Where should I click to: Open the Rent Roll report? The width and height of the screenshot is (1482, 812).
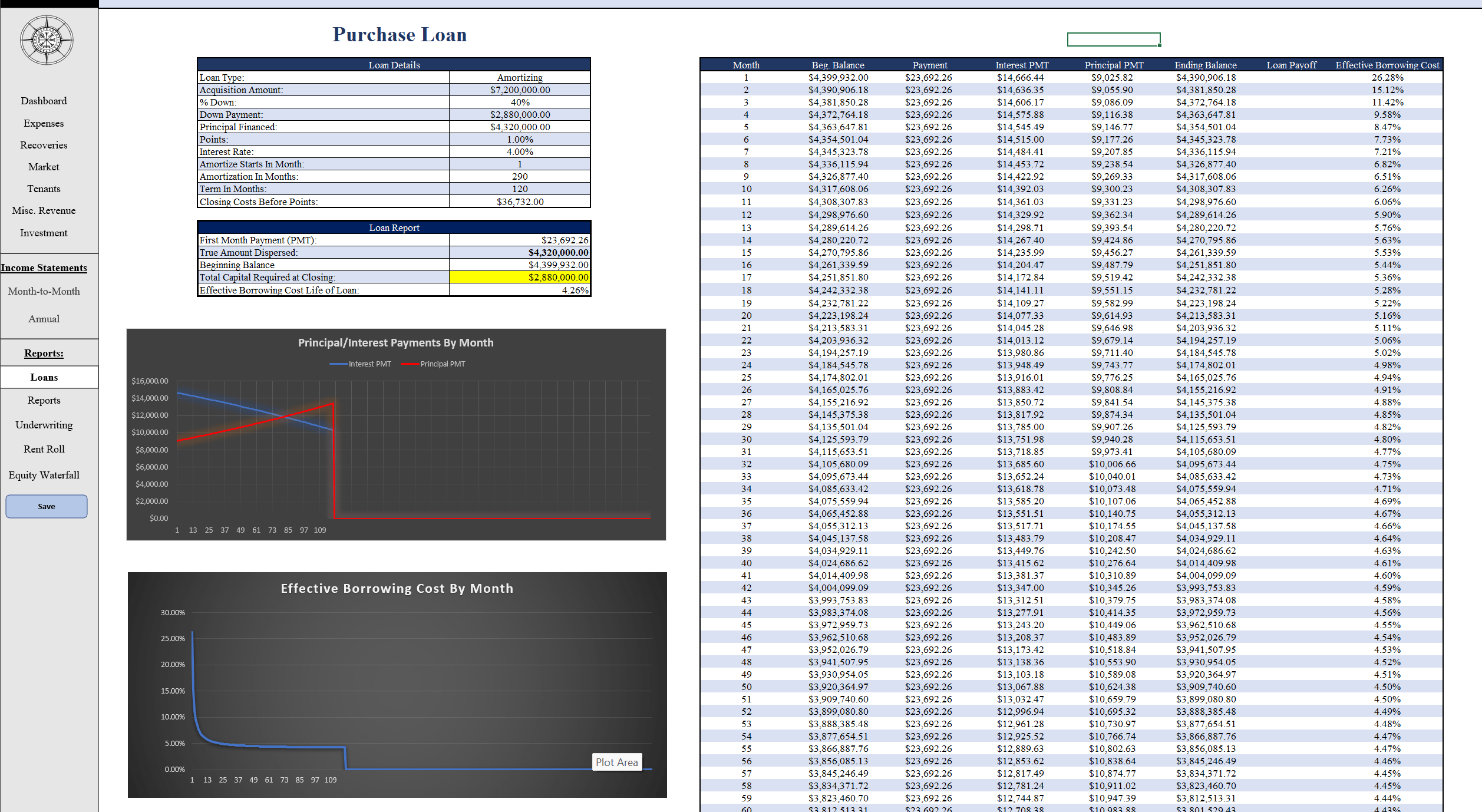point(44,449)
